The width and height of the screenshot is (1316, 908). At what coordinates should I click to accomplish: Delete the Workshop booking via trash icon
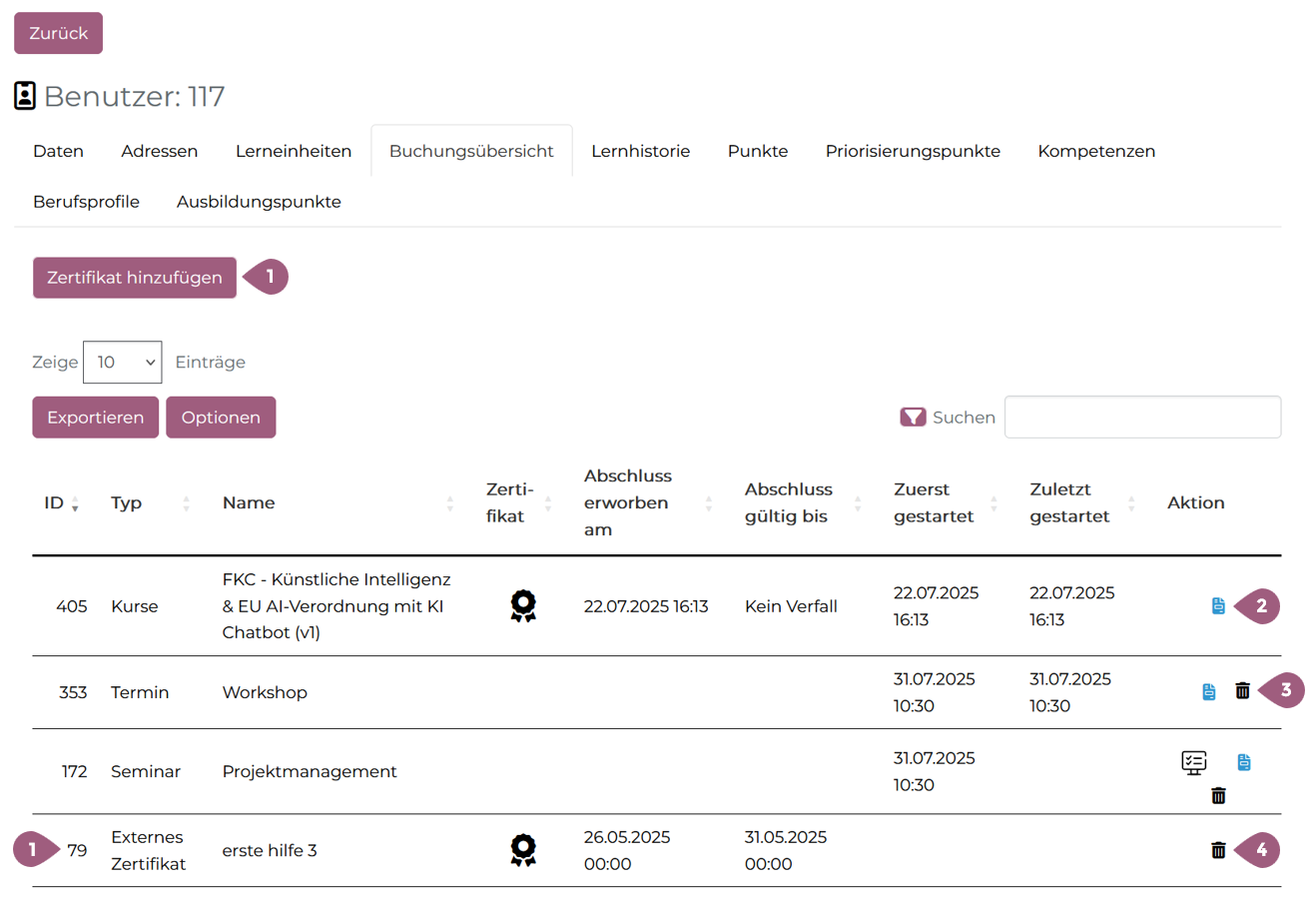(x=1242, y=690)
